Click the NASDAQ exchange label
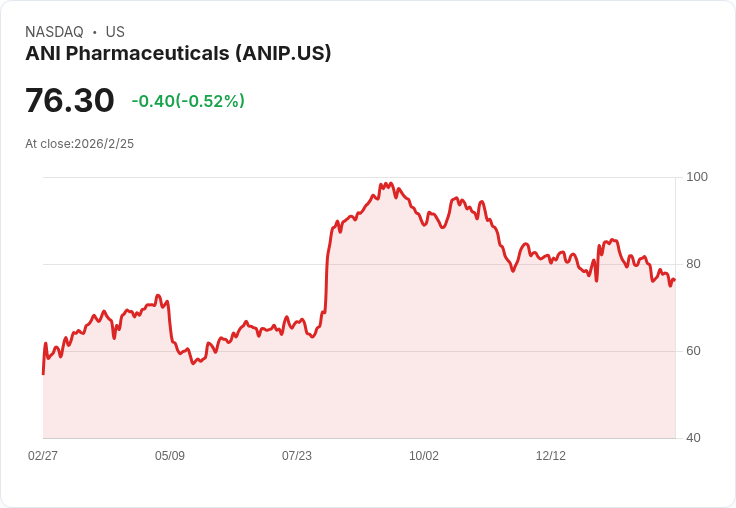 click(x=54, y=32)
